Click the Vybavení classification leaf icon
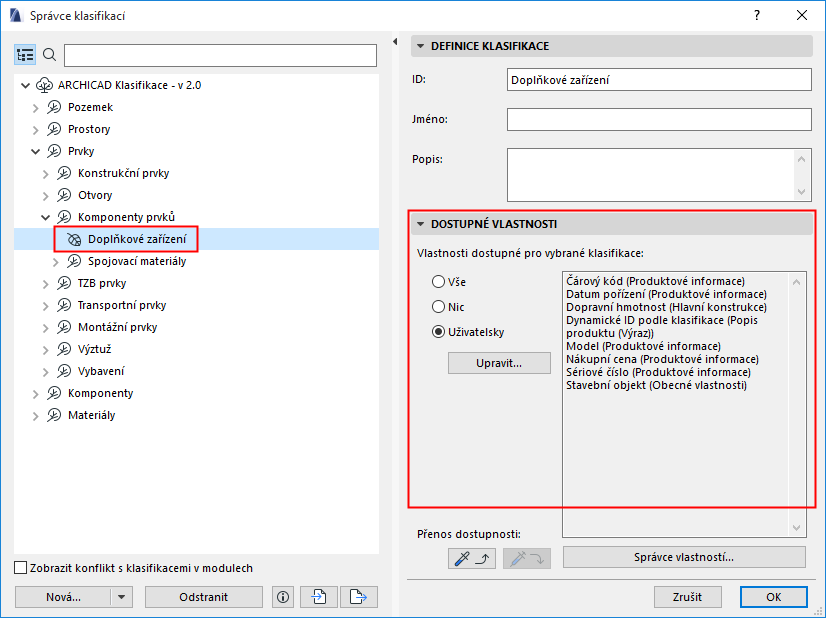Screen dimensions: 826x618 tap(64, 371)
